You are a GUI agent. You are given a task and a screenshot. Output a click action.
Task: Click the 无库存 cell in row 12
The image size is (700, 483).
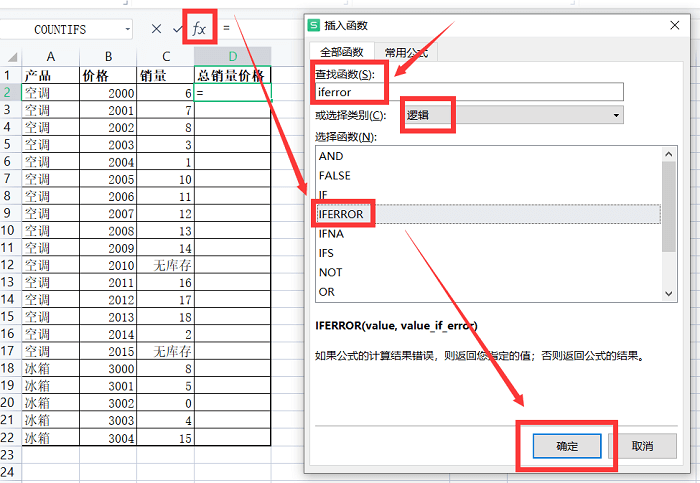pos(166,265)
